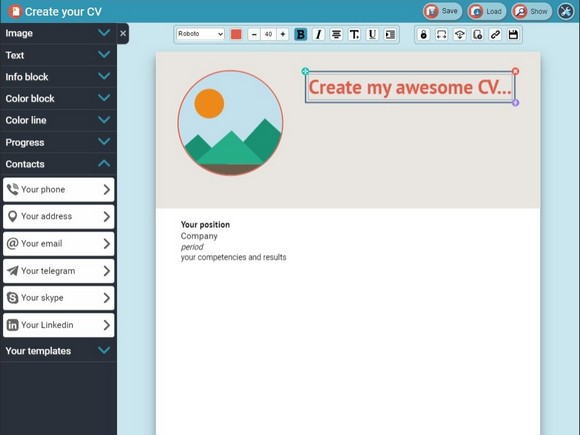Screen dimensions: 580x435
Task: Add Your phone contact
Action: (58, 190)
